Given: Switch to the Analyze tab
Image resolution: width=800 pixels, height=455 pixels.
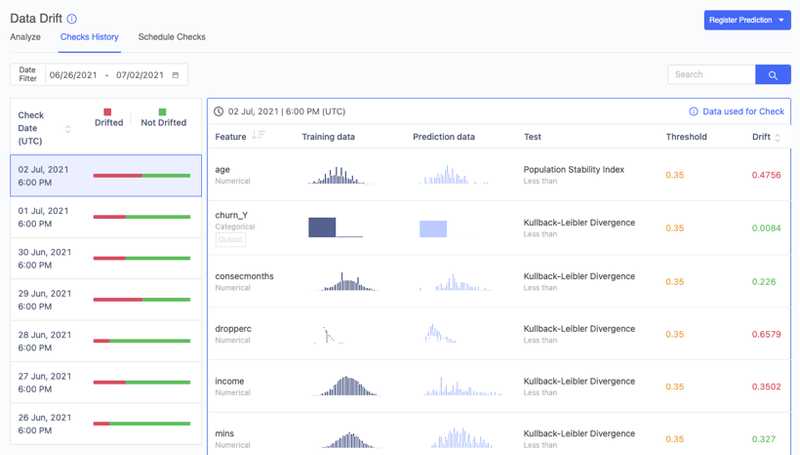Looking at the screenshot, I should [25, 37].
